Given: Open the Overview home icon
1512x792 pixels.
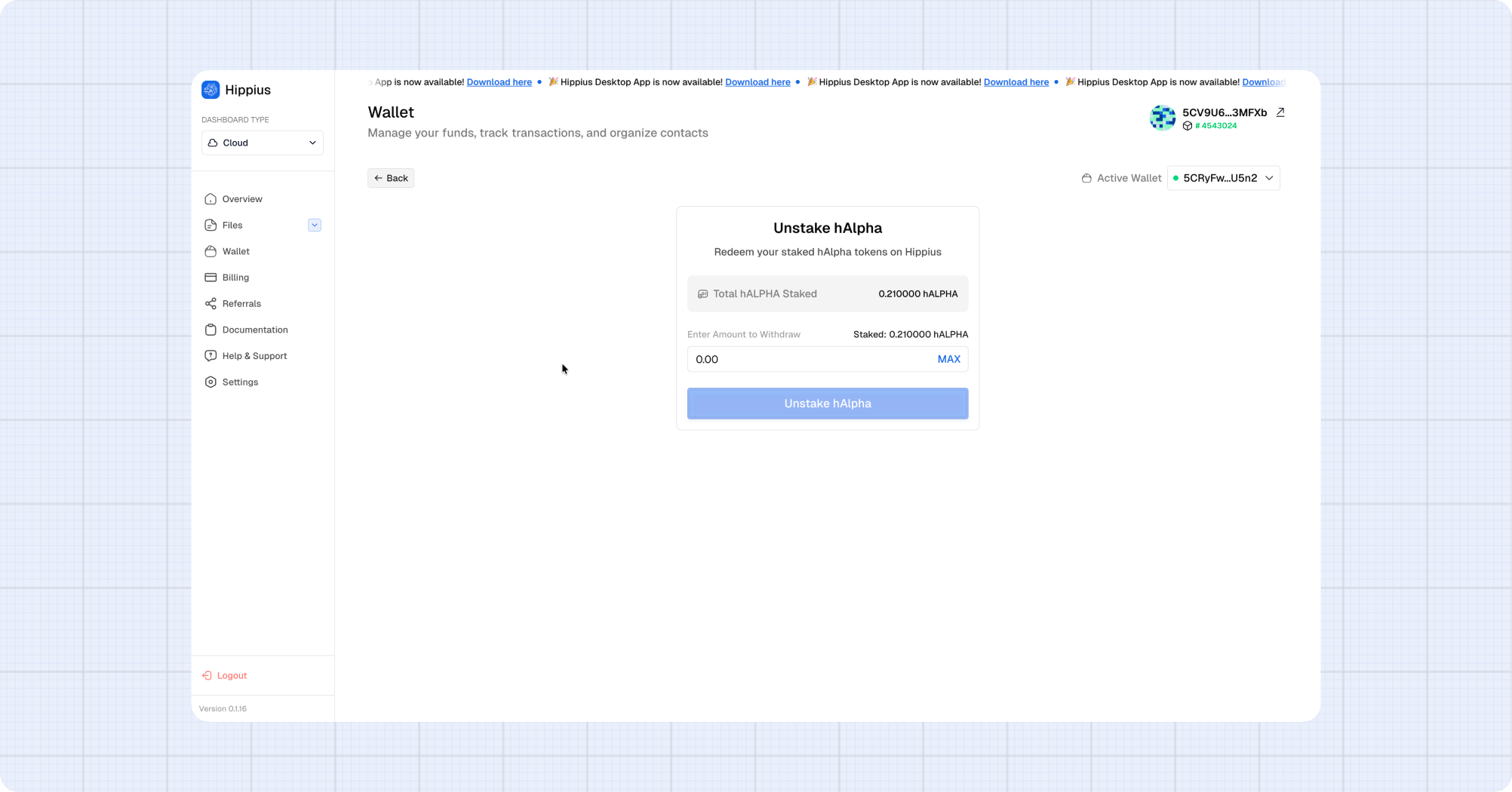Looking at the screenshot, I should coord(211,199).
